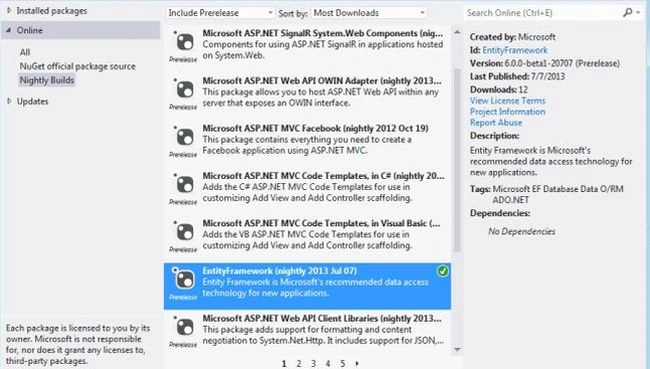Select Microsoft ASP.NET SignalR System.Web Components title
Image resolution: width=650 pixels, height=369 pixels.
point(323,33)
